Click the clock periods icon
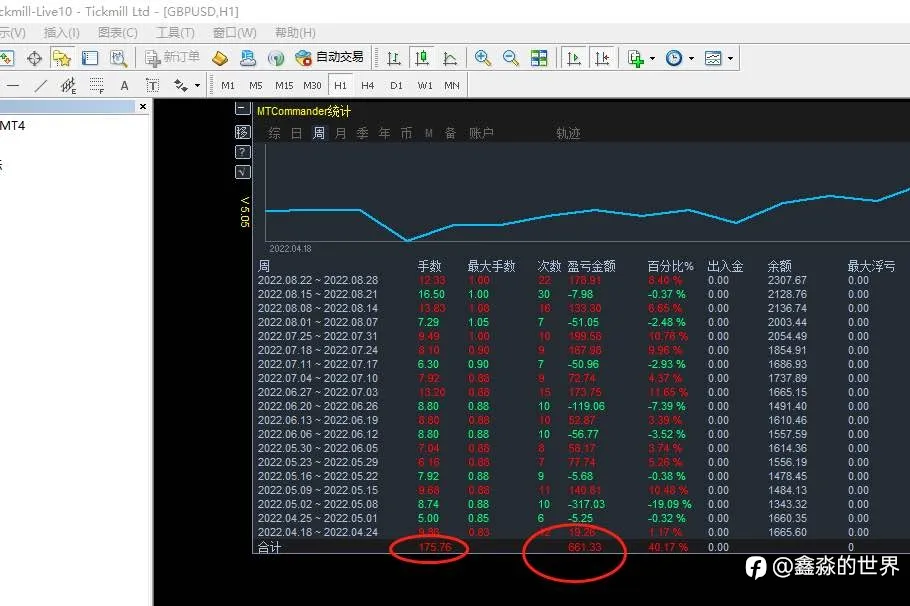 674,58
